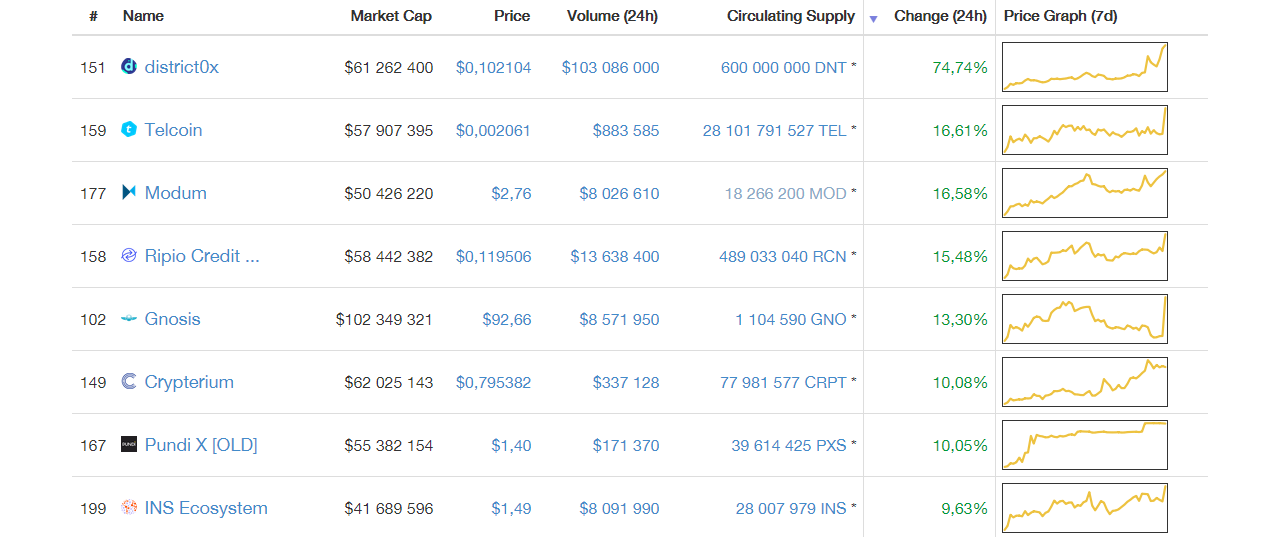This screenshot has height=537, width=1285.
Task: Click INS volume $8 091 990
Action: (x=620, y=509)
